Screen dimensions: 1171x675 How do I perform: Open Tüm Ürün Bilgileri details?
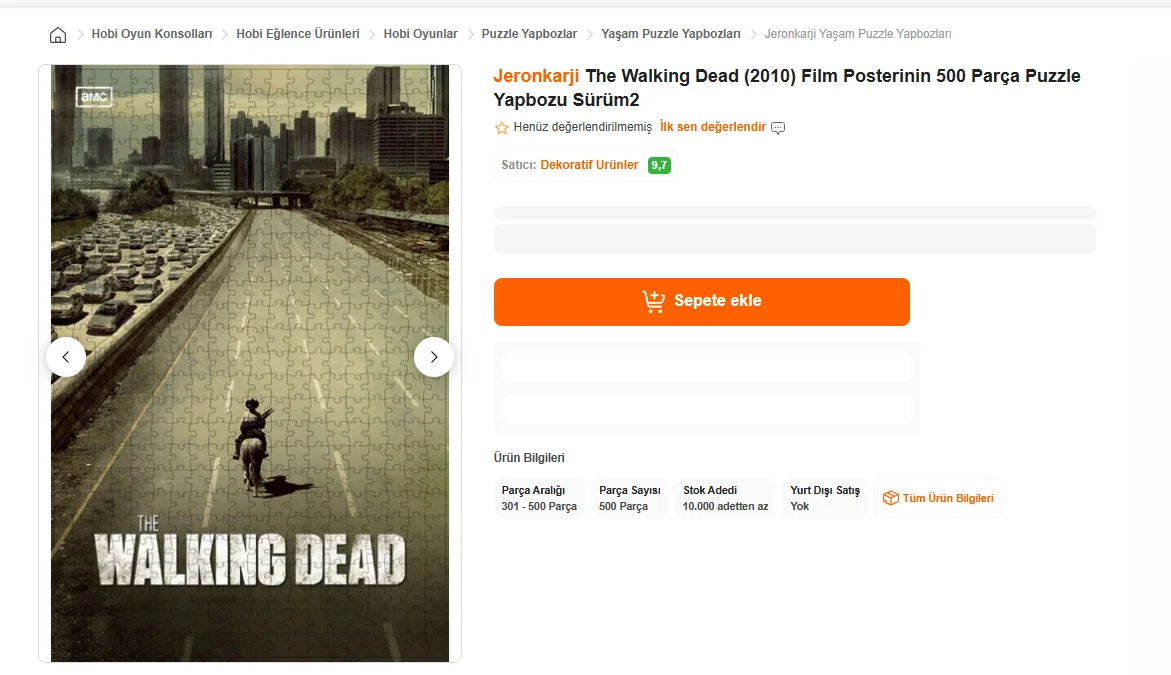[948, 498]
